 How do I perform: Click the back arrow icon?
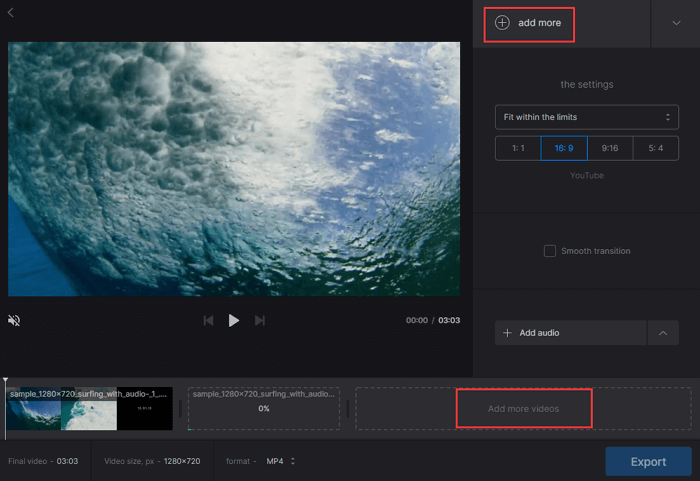(11, 13)
